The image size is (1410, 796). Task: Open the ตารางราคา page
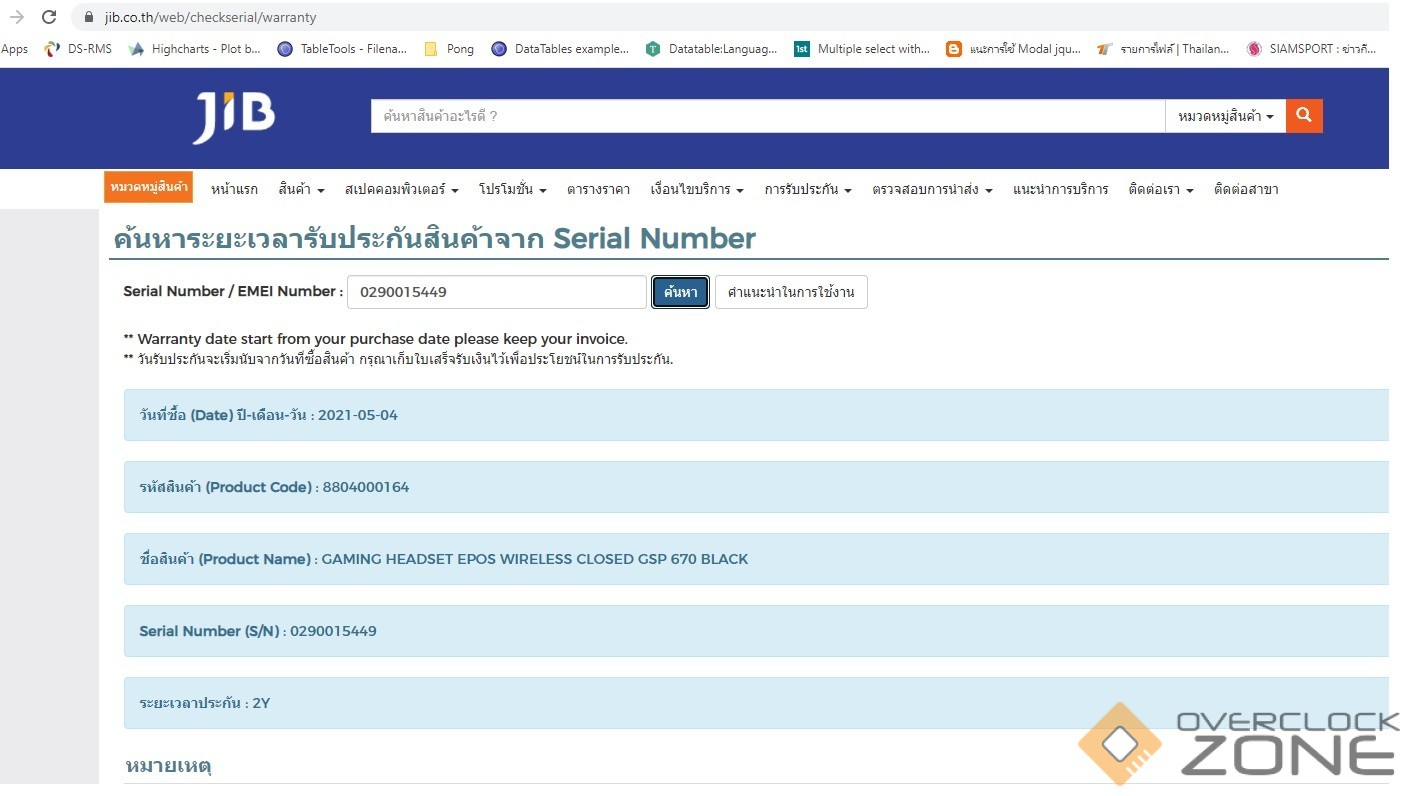click(598, 189)
